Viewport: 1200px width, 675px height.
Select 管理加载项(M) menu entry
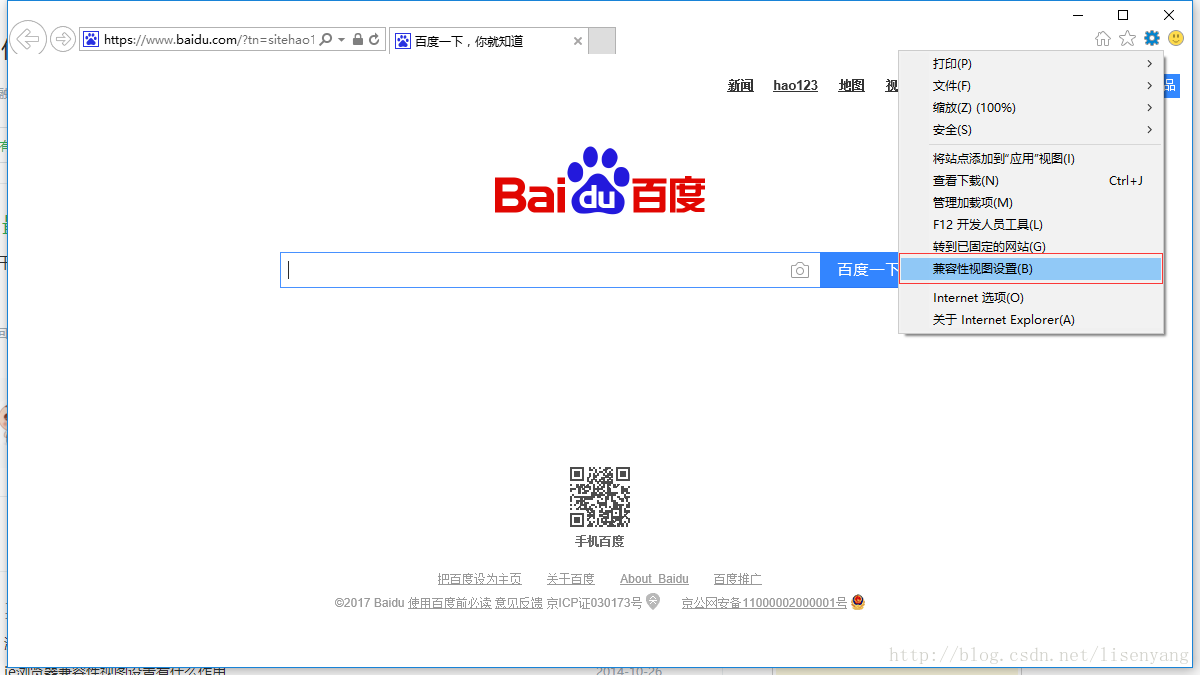(1031, 203)
